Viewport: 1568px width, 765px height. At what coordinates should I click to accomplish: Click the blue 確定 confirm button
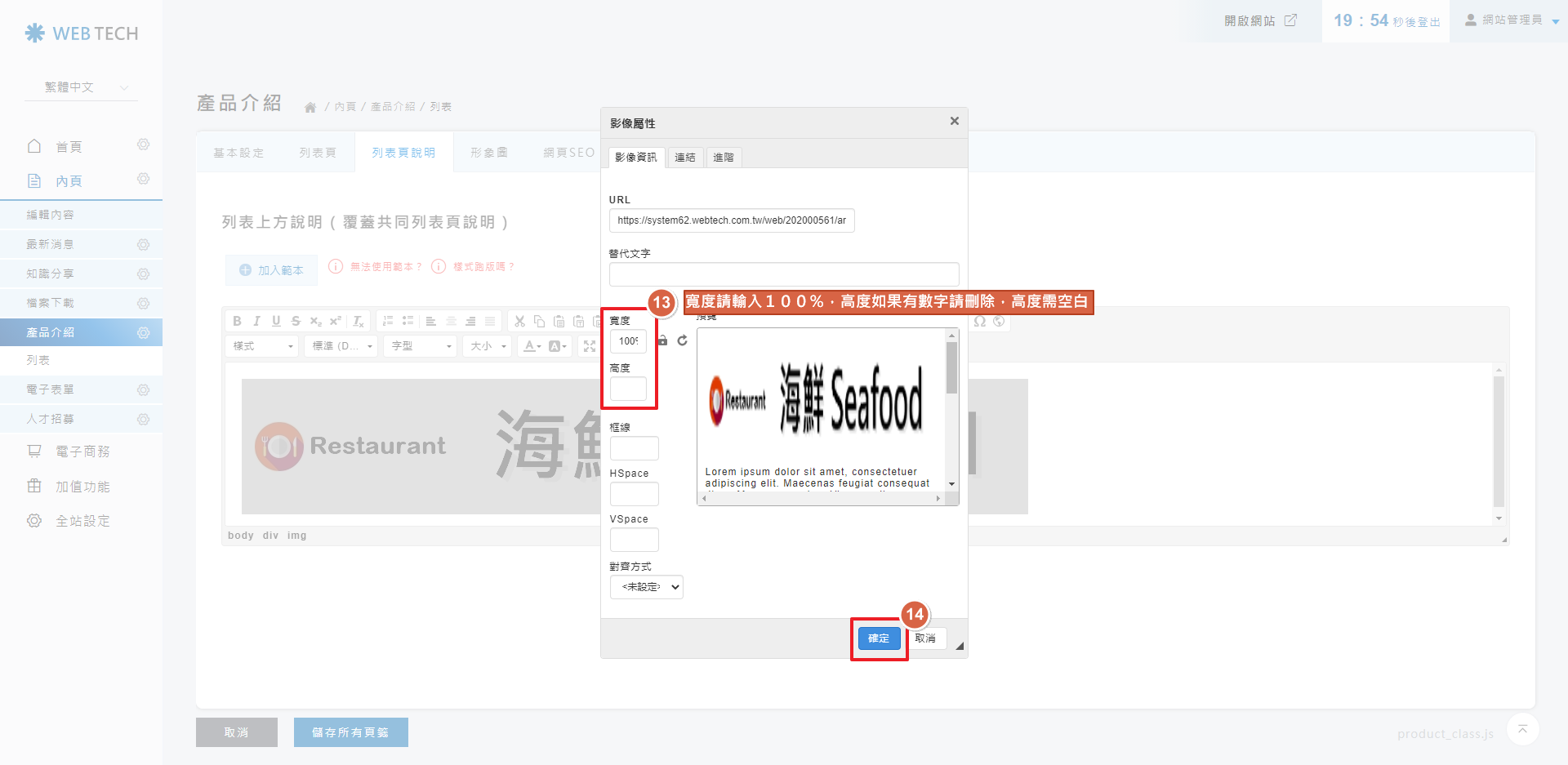point(879,638)
